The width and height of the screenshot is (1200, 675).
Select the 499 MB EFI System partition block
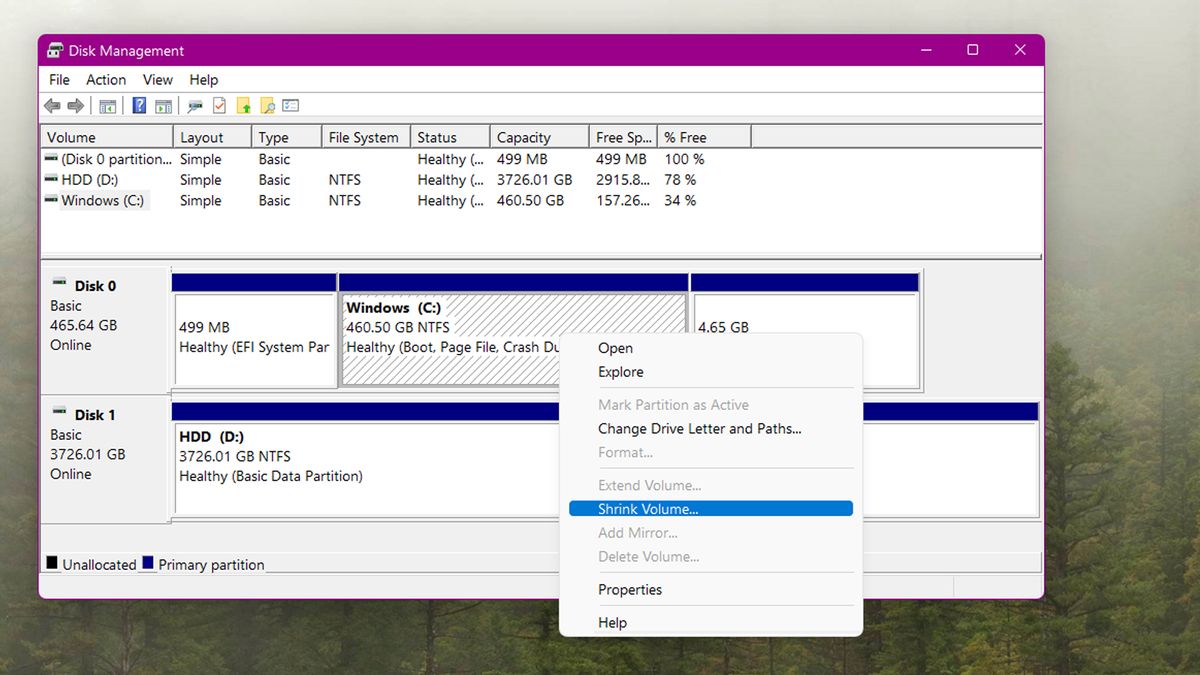click(x=255, y=332)
